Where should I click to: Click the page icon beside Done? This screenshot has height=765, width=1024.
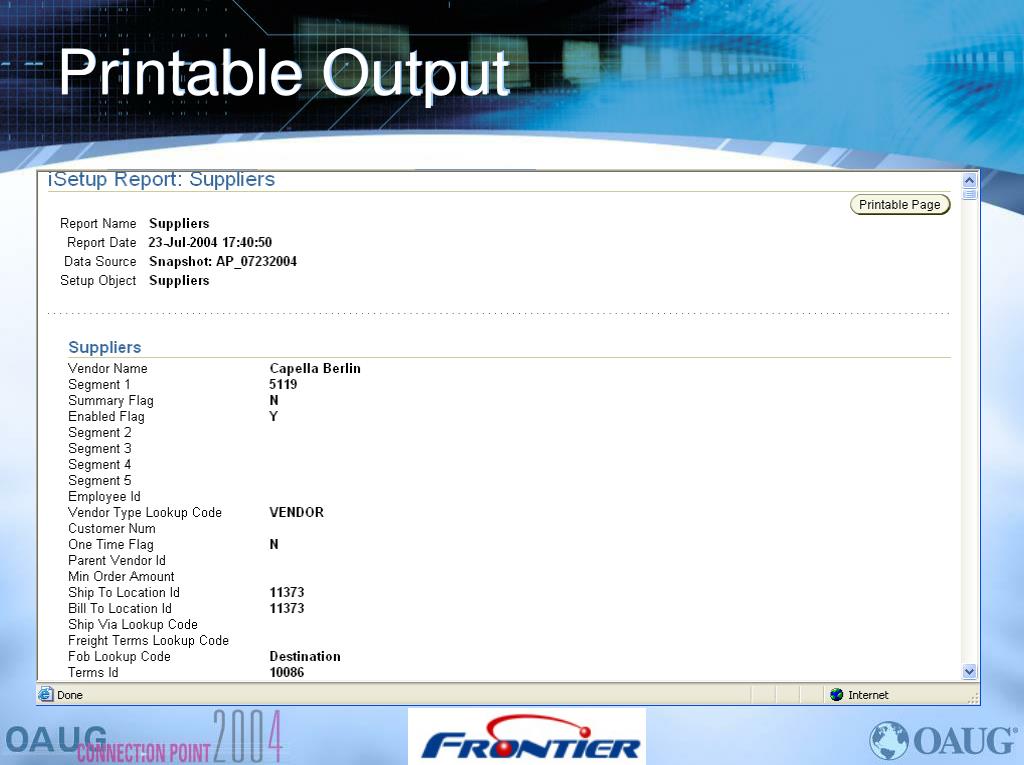pyautogui.click(x=46, y=694)
